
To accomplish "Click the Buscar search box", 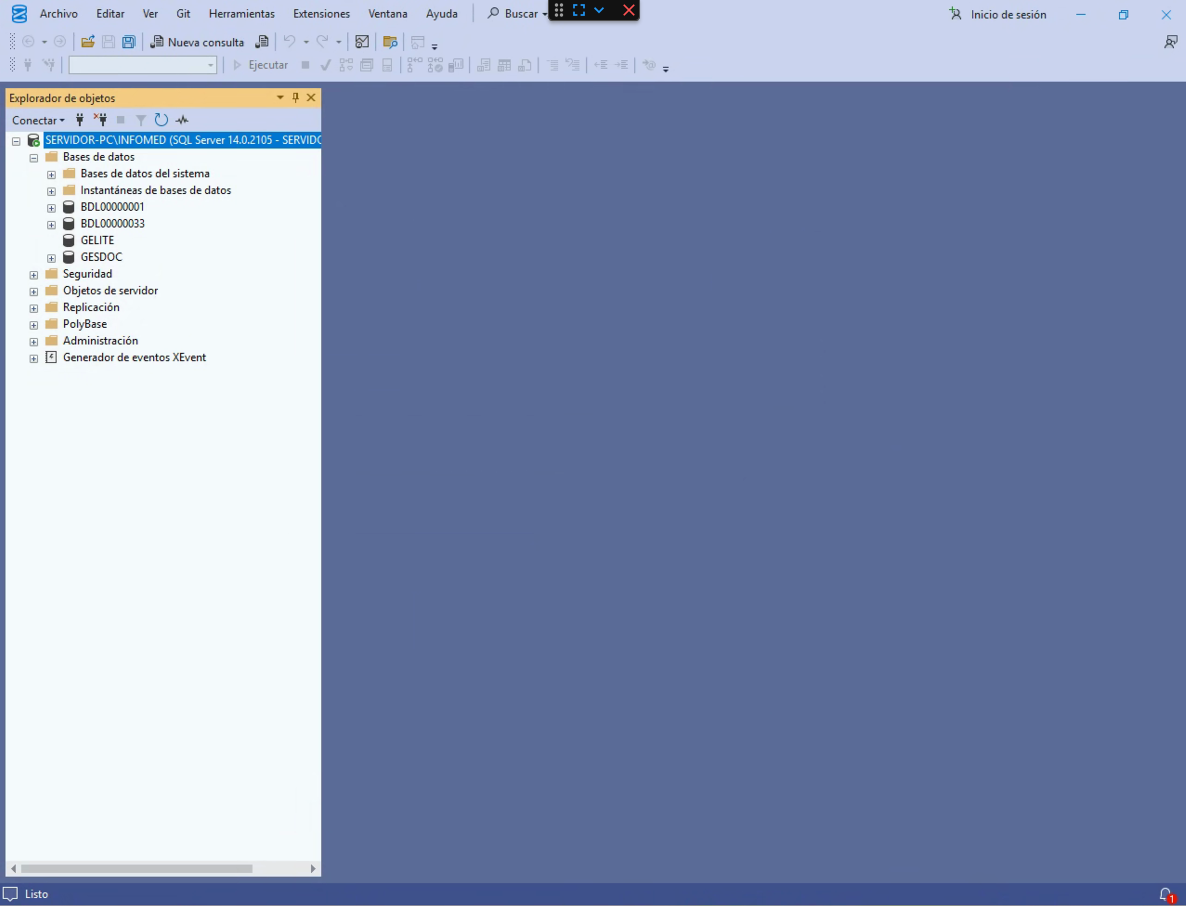I will (517, 14).
